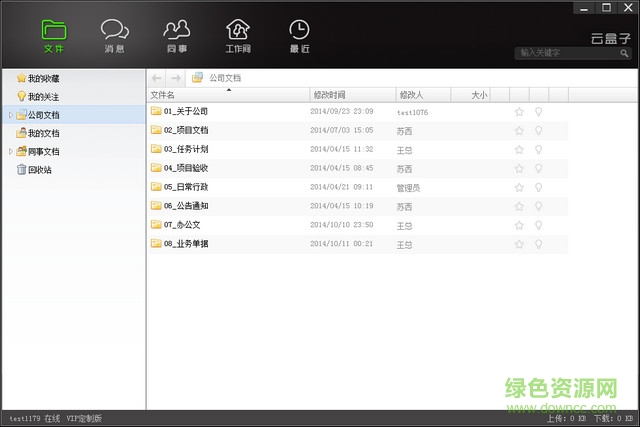Toggle favorite star on 08_业务单据 row
The height and width of the screenshot is (427, 640).
coord(519,244)
